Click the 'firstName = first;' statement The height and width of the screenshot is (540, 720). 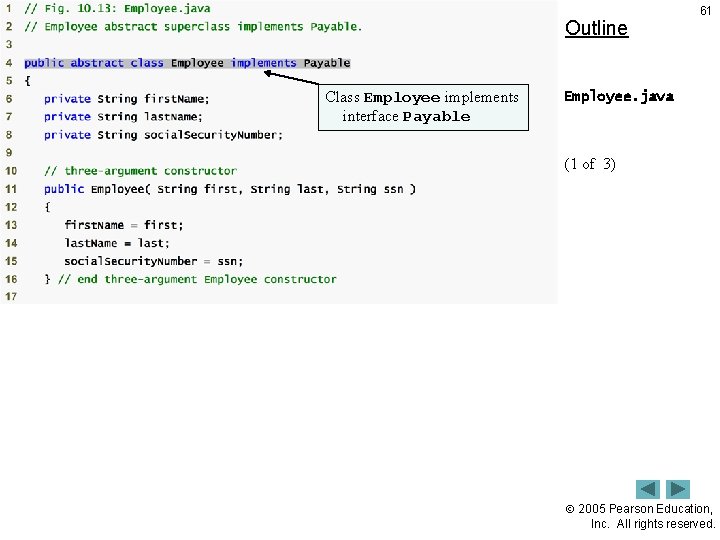[x=124, y=225]
